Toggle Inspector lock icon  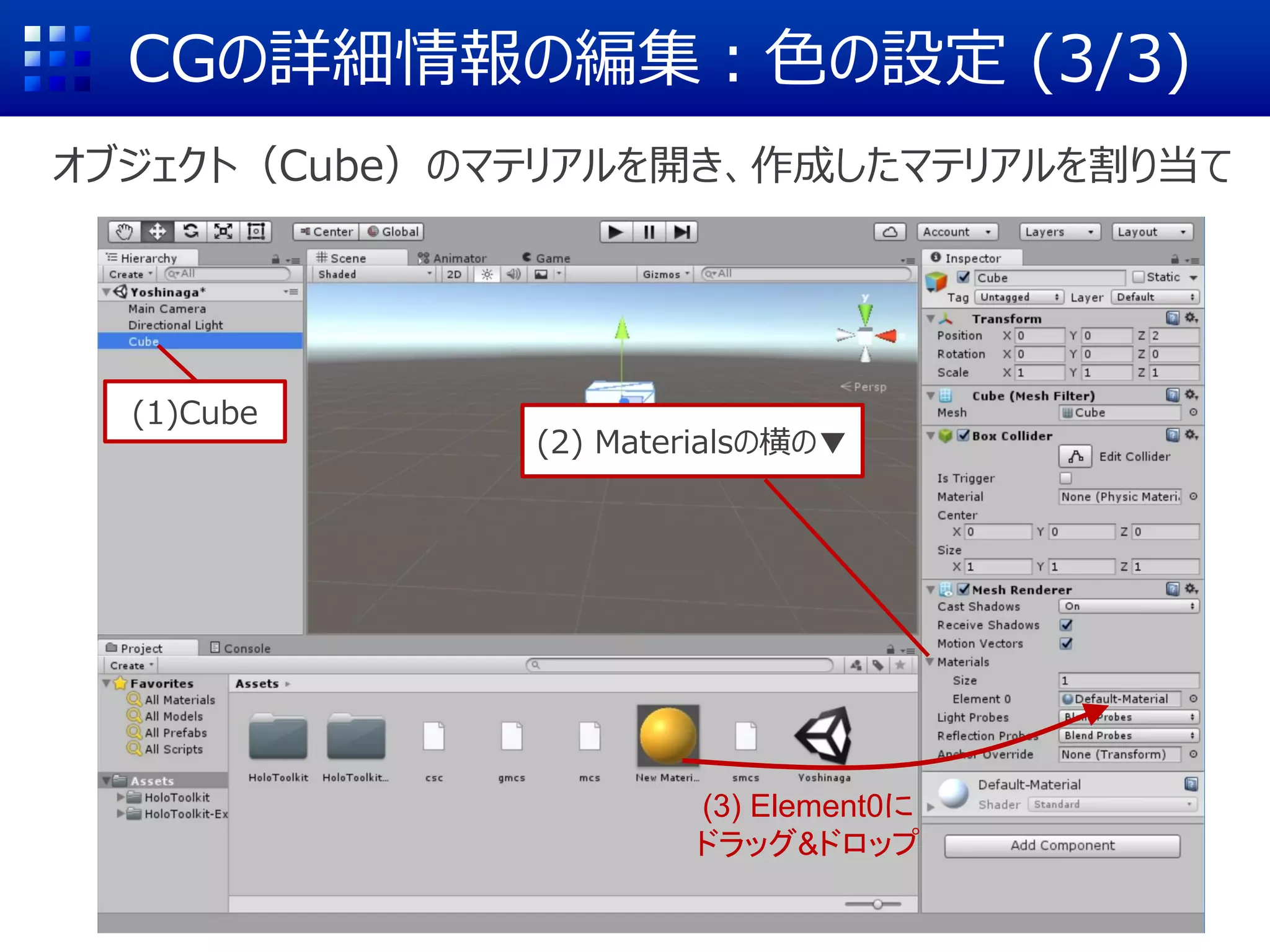point(1175,259)
